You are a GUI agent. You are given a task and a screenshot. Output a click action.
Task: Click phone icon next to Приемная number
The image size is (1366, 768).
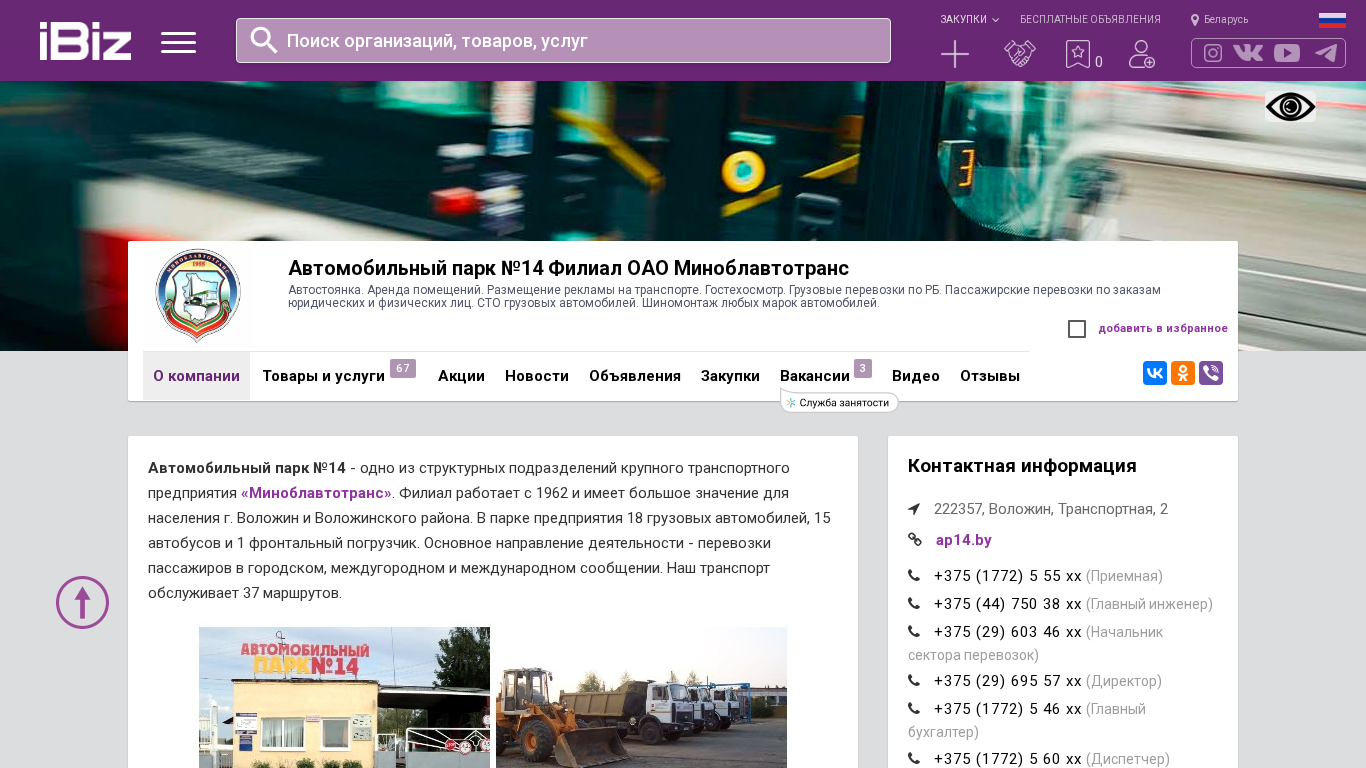[x=914, y=576]
